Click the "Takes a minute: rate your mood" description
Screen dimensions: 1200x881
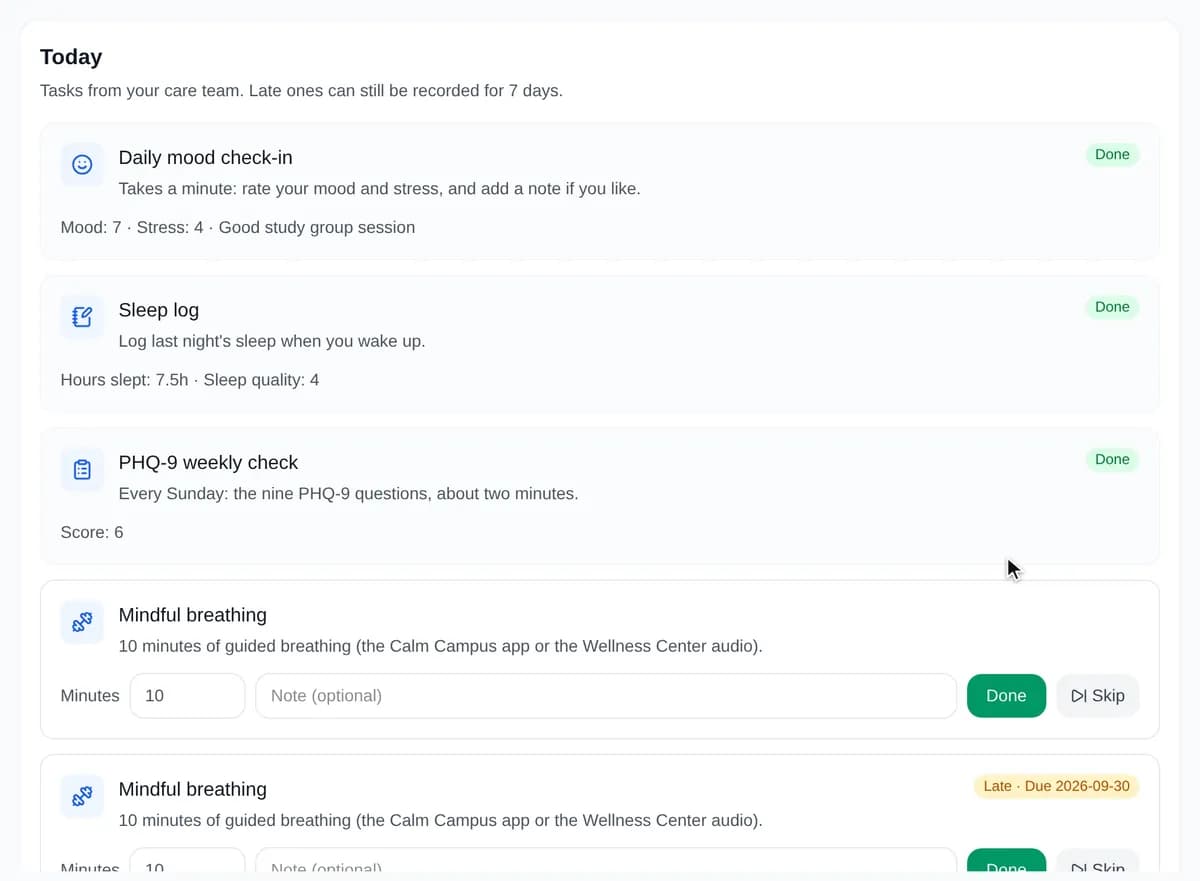coord(379,189)
